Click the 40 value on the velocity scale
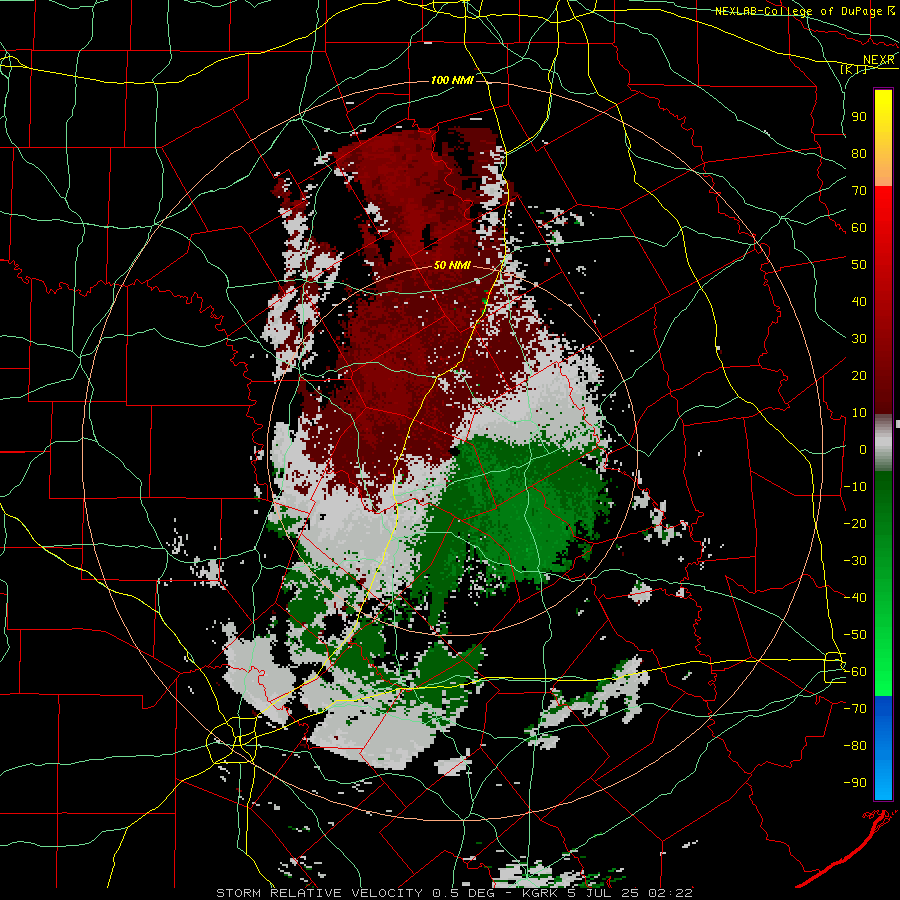Image resolution: width=900 pixels, height=900 pixels. pyautogui.click(x=859, y=301)
